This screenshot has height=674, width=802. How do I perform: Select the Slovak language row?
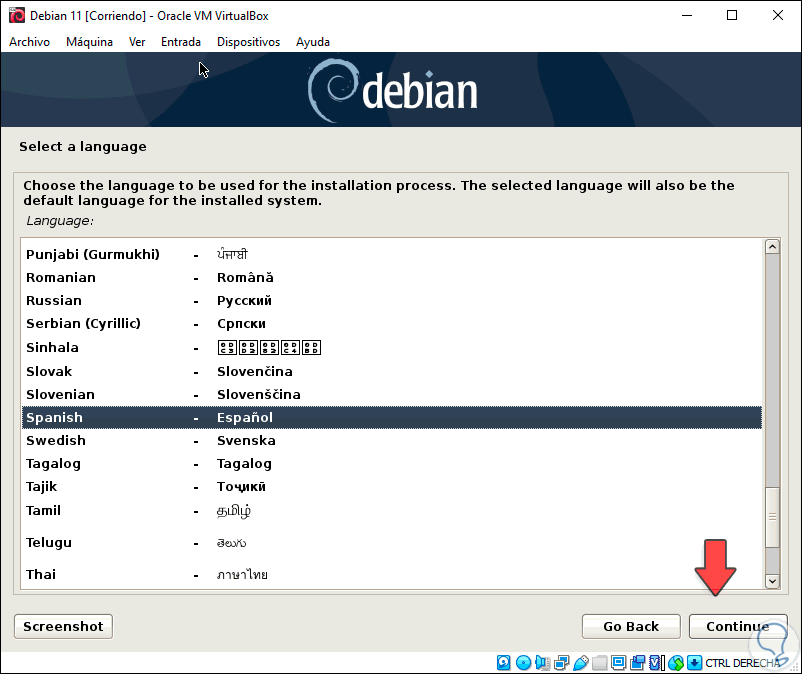click(x=392, y=371)
